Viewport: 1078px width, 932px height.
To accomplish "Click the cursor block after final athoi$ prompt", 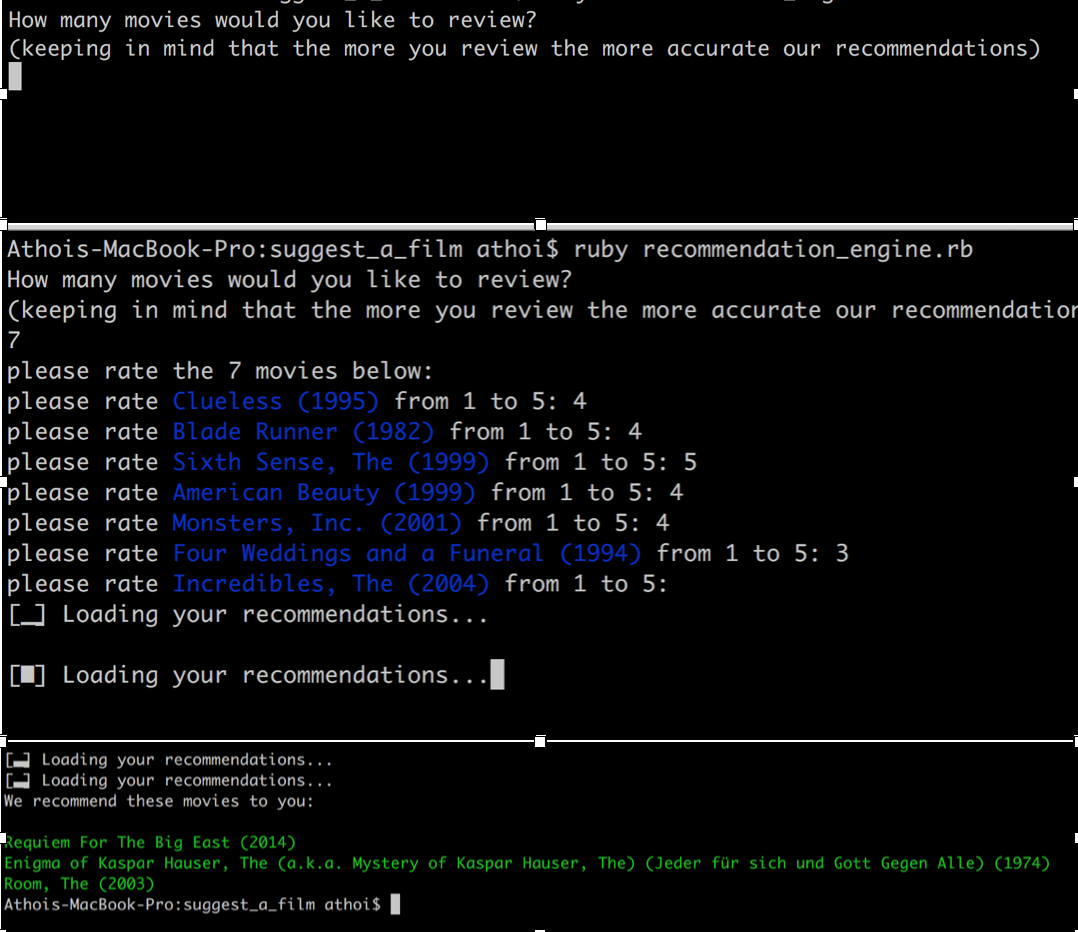I will coord(395,904).
